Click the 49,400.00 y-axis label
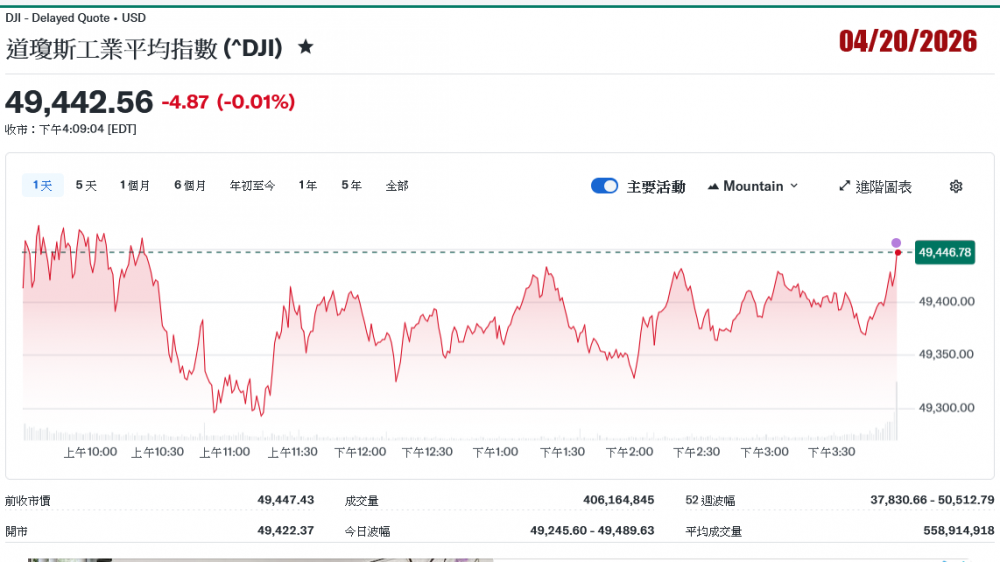The height and width of the screenshot is (562, 1000). coord(946,301)
